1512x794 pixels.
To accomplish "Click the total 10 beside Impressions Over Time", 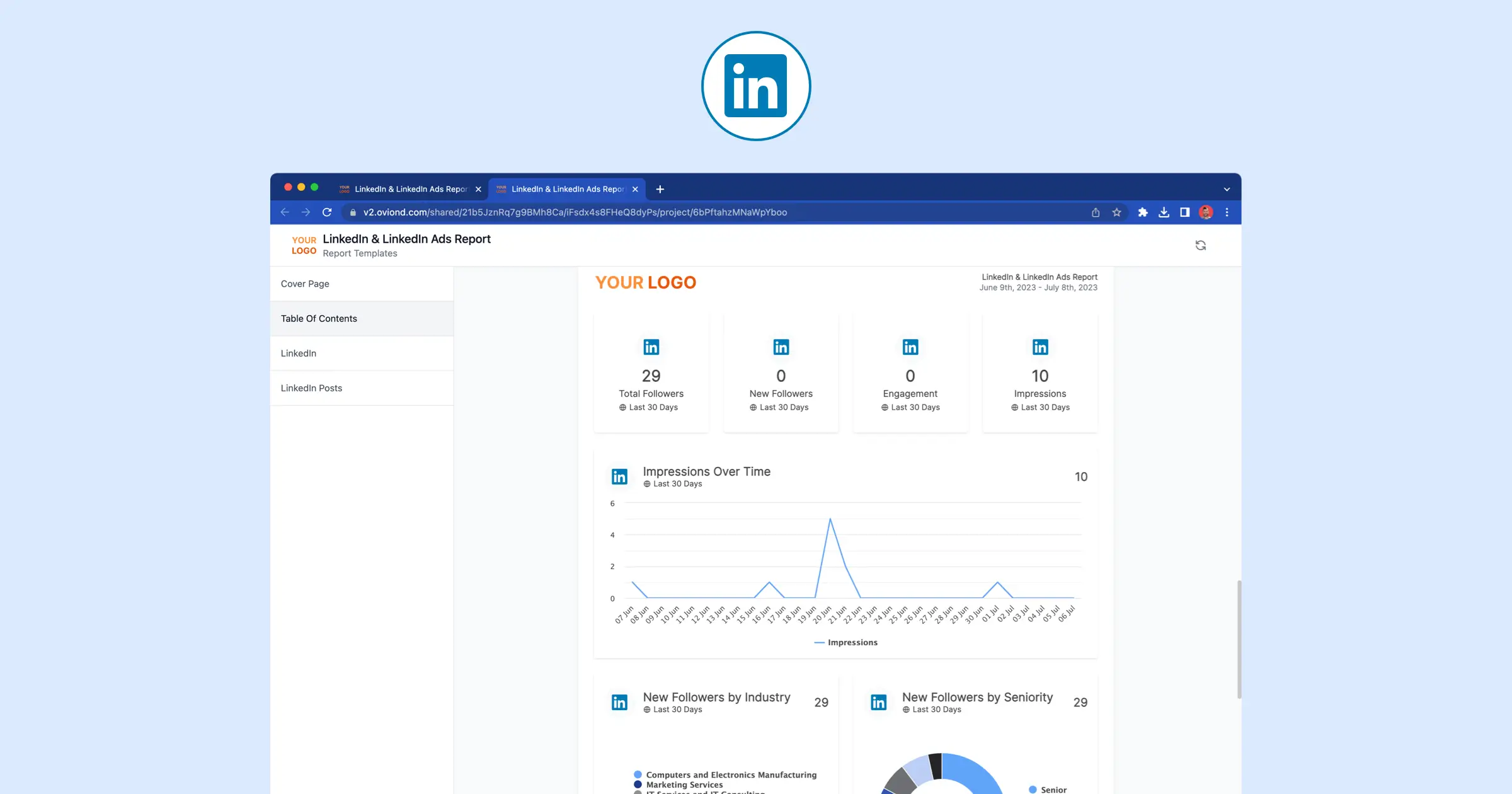I will (x=1081, y=477).
